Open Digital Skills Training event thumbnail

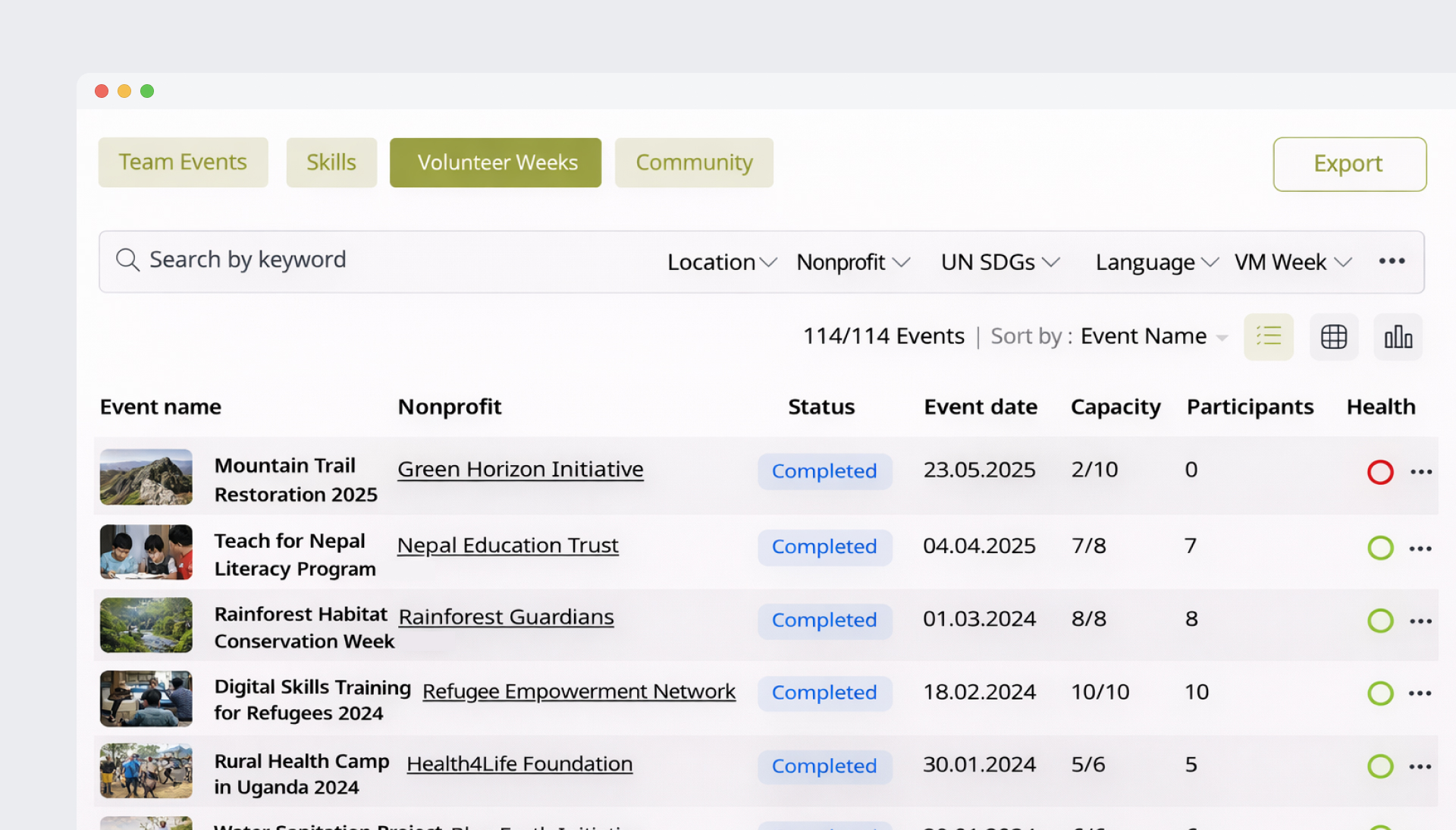pyautogui.click(x=146, y=698)
